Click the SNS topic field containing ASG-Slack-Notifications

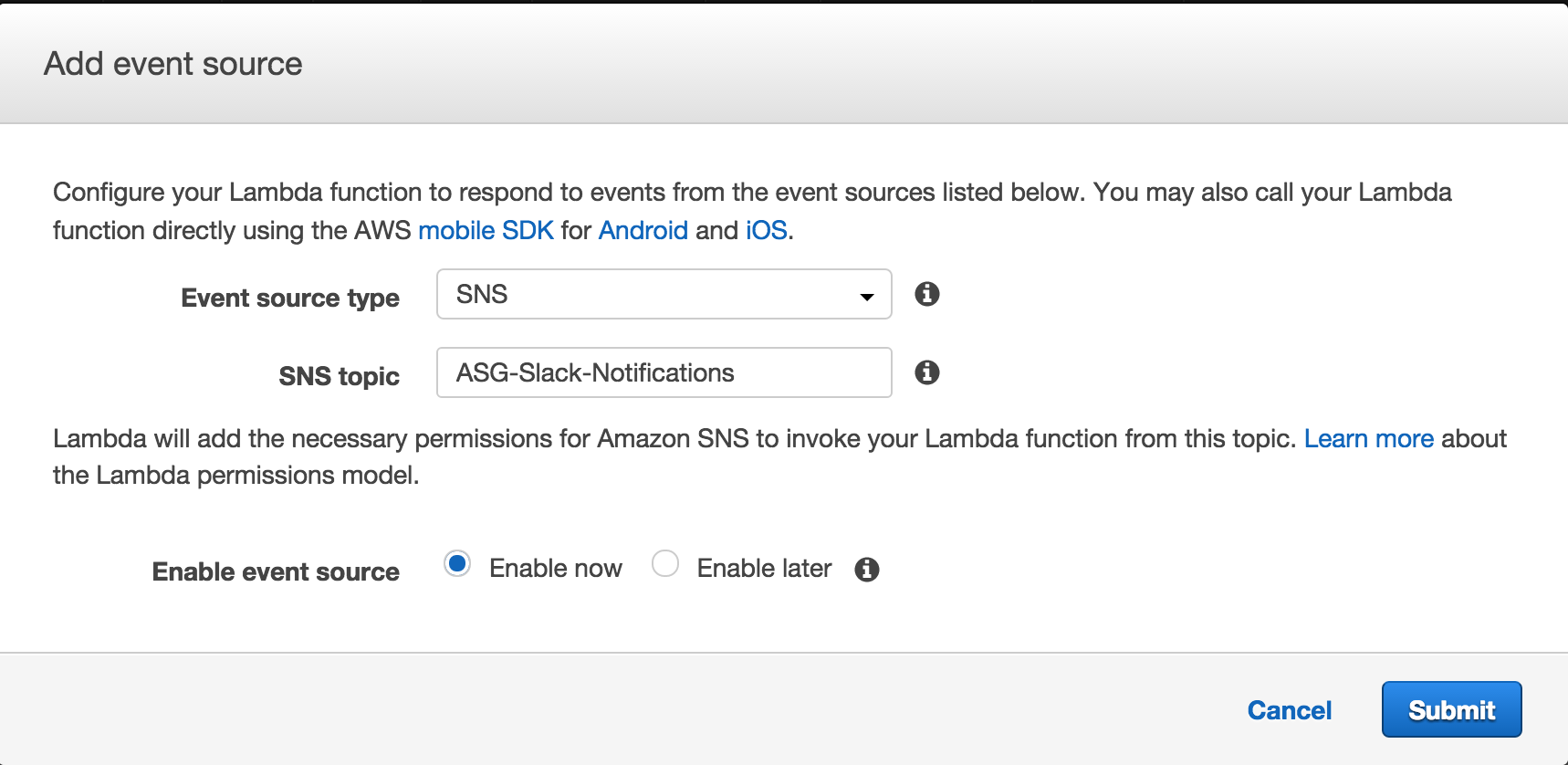[664, 372]
